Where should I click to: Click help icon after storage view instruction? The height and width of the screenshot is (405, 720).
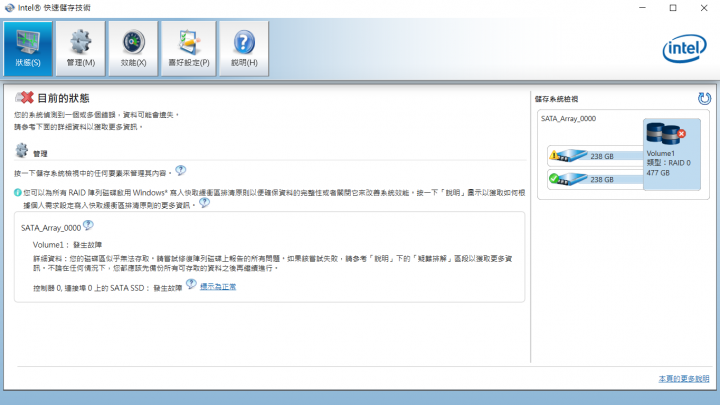click(x=180, y=170)
